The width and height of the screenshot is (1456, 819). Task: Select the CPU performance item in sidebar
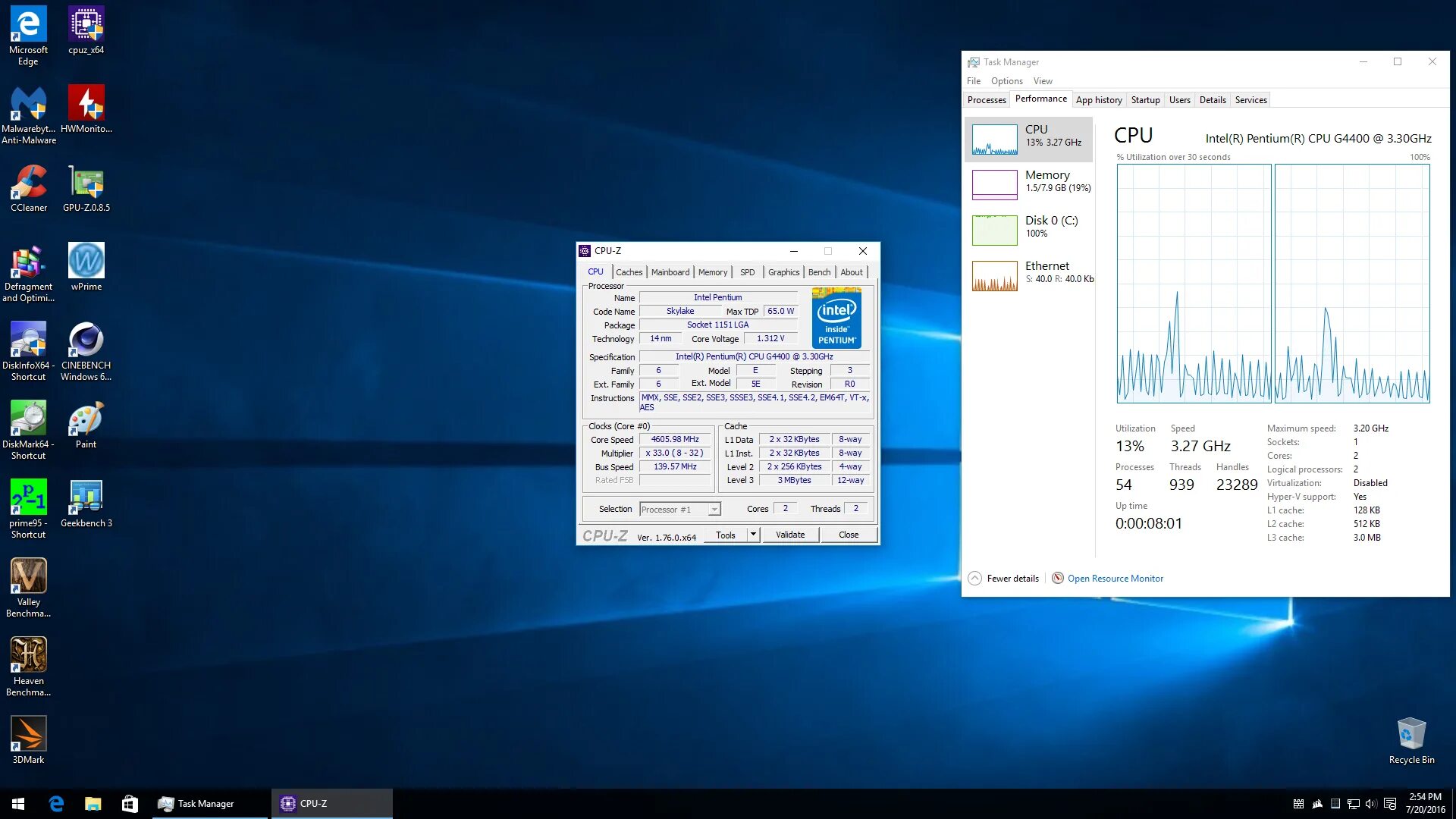tap(1028, 139)
